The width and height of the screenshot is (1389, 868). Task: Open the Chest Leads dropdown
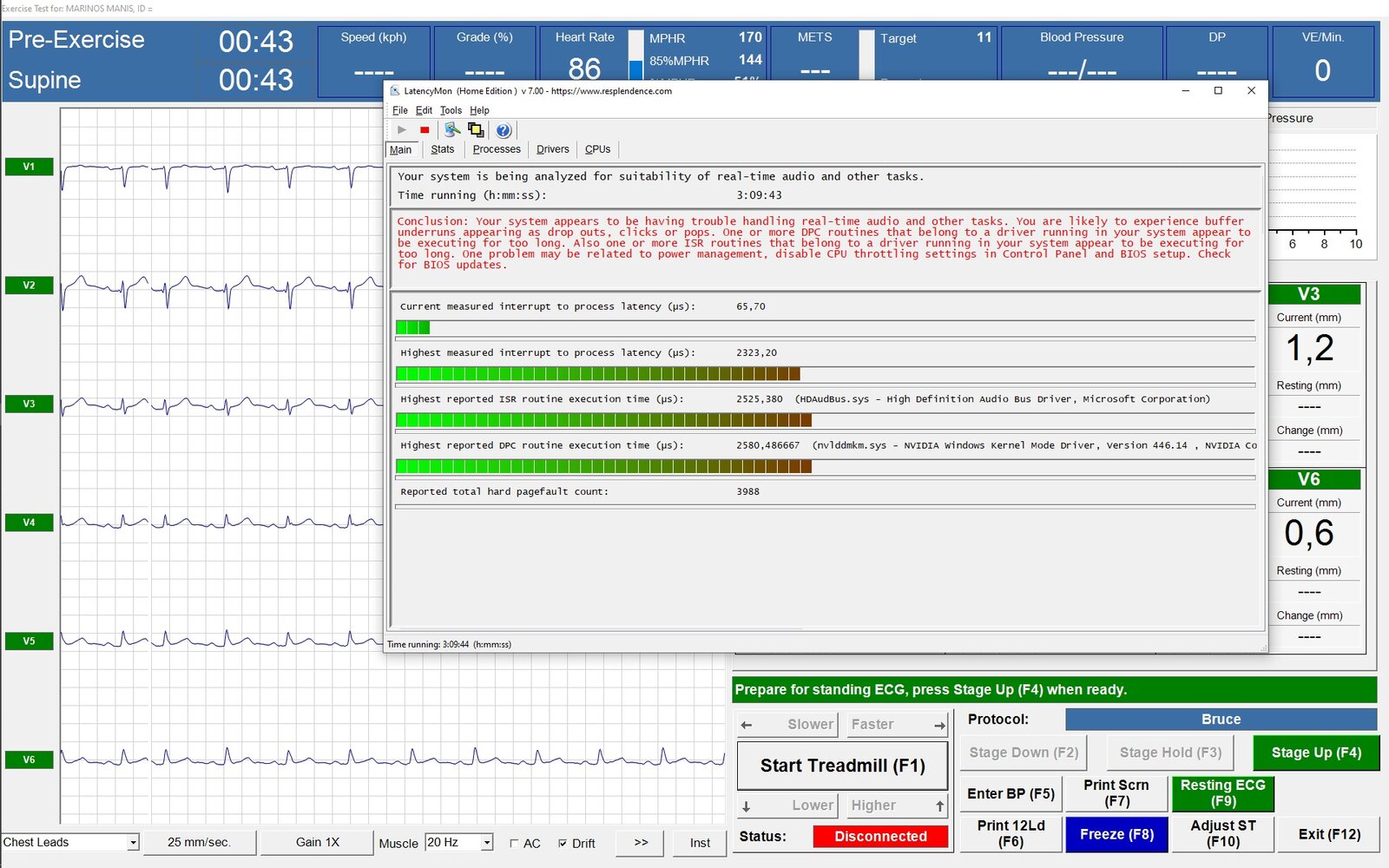click(133, 842)
